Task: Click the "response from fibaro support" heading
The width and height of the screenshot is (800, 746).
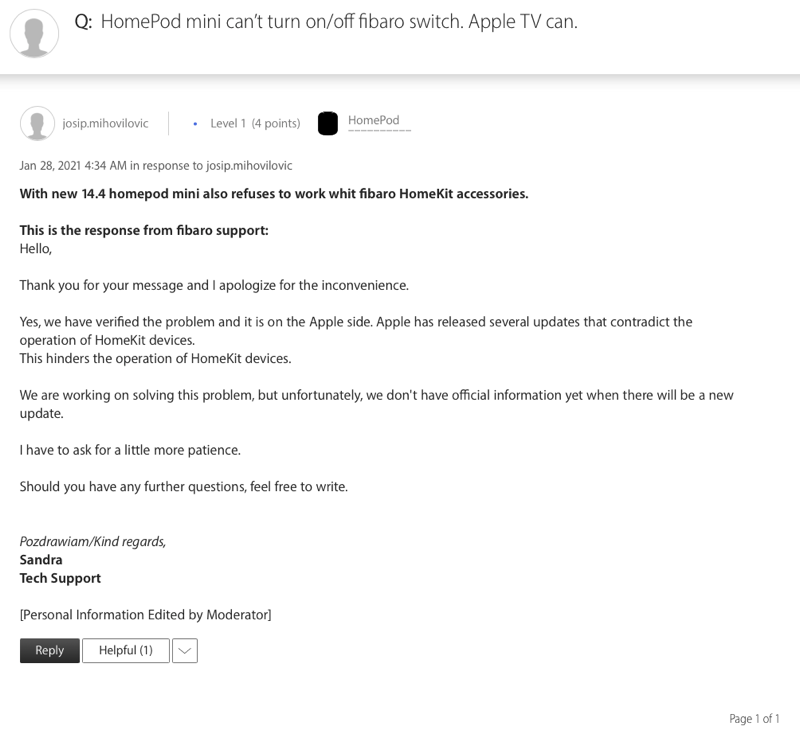Action: 144,230
